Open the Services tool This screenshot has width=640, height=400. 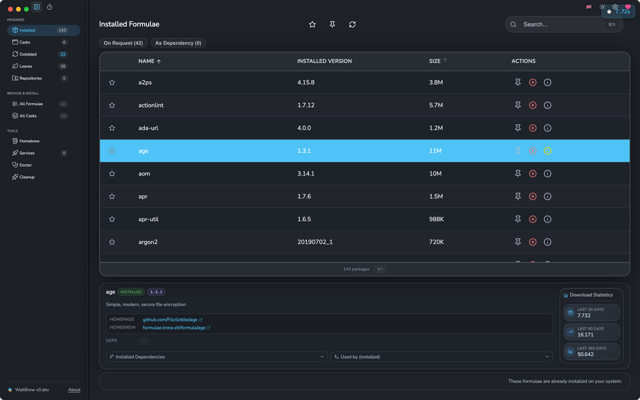click(44, 153)
